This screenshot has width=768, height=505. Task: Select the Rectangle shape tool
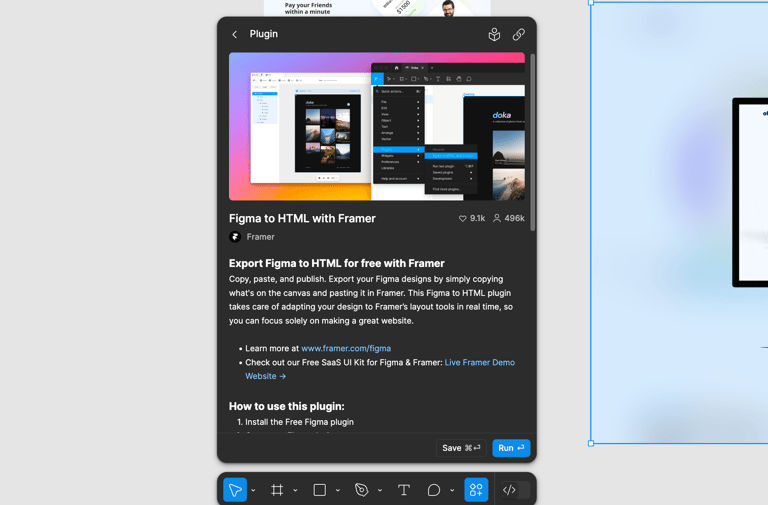point(320,490)
